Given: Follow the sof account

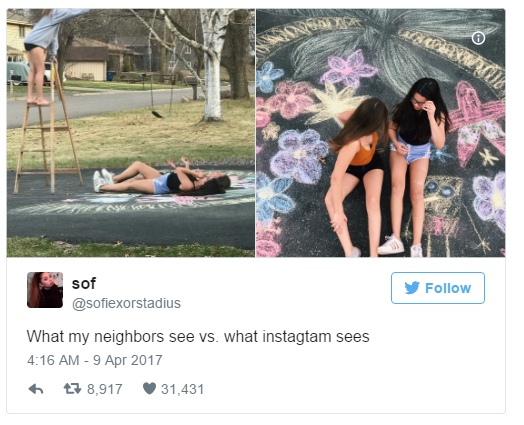Looking at the screenshot, I should click(438, 288).
